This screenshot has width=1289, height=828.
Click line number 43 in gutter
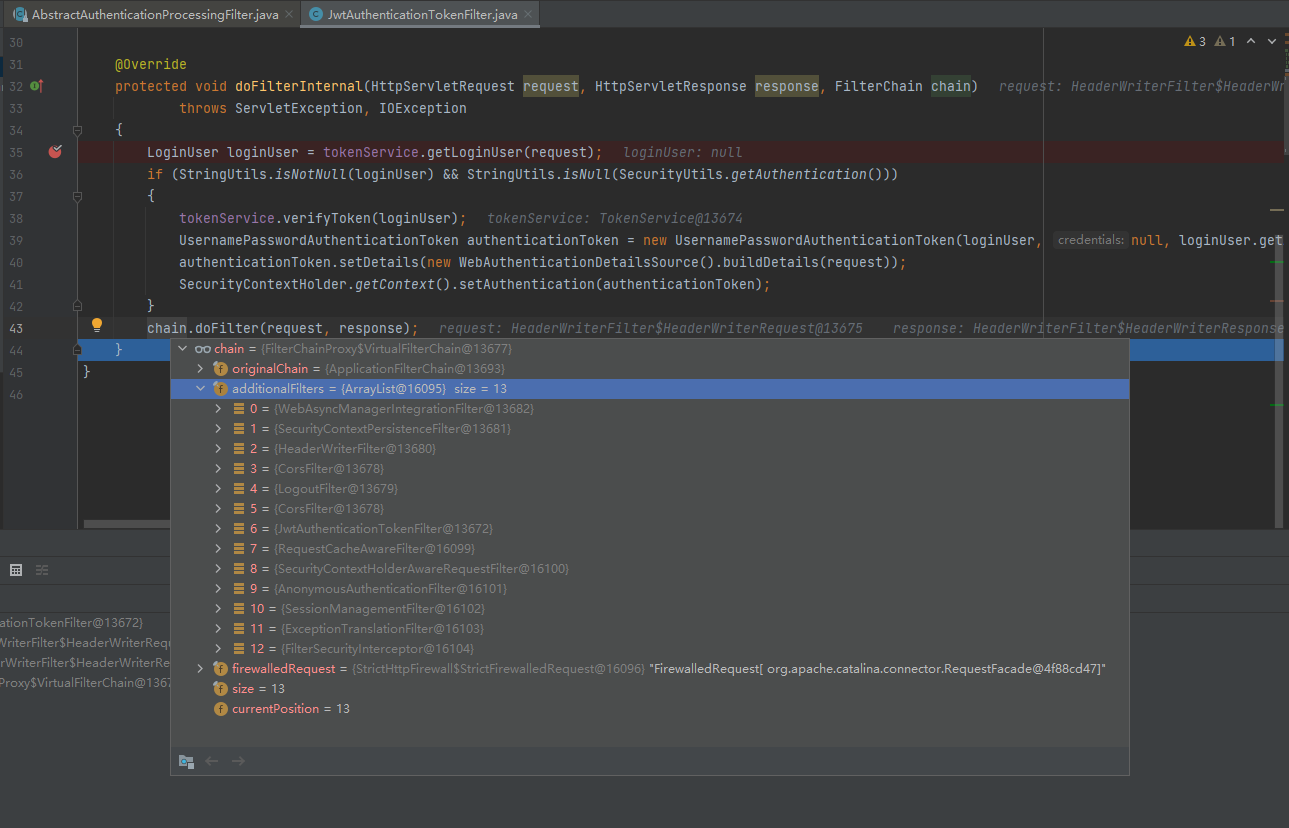click(15, 328)
